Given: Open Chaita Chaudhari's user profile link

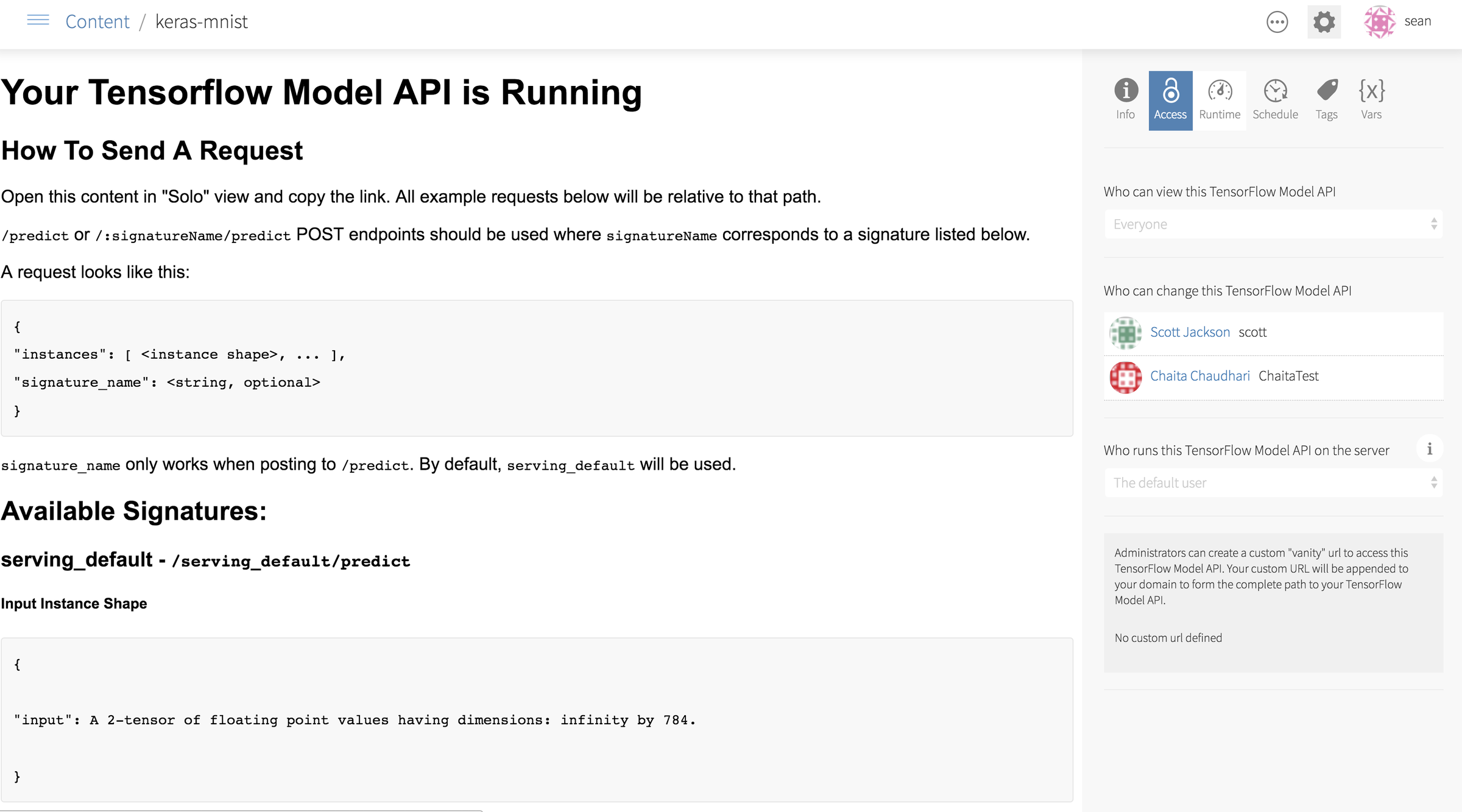Looking at the screenshot, I should coord(1199,376).
